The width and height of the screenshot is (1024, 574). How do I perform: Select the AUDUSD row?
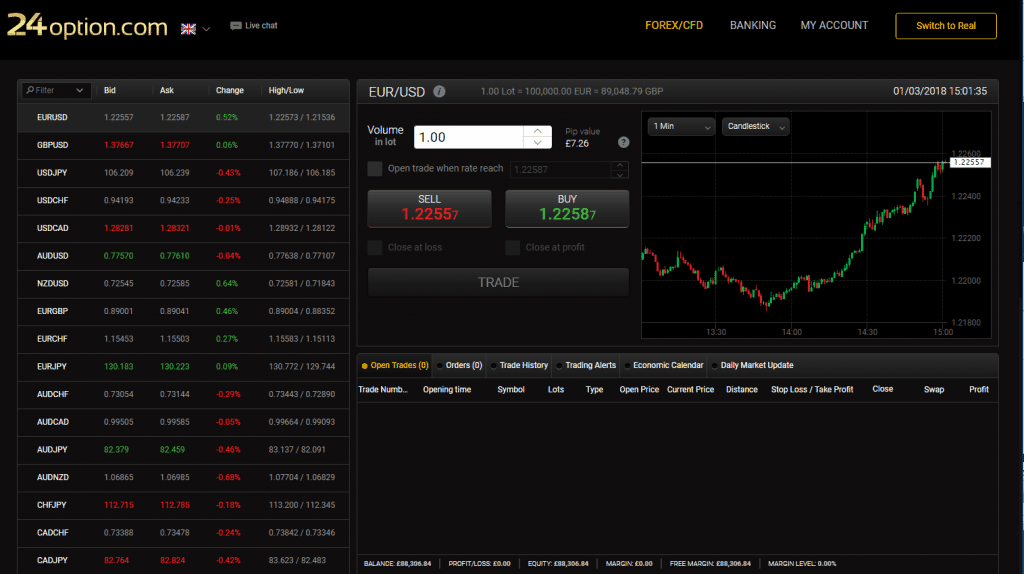pyautogui.click(x=184, y=256)
